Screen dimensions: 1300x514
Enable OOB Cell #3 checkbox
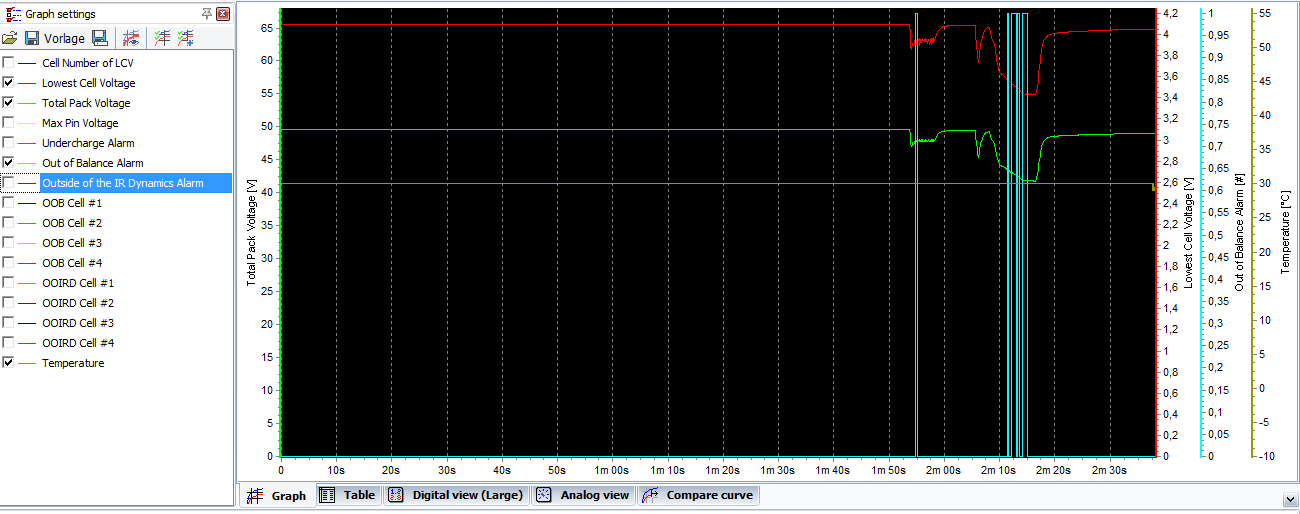click(8, 243)
